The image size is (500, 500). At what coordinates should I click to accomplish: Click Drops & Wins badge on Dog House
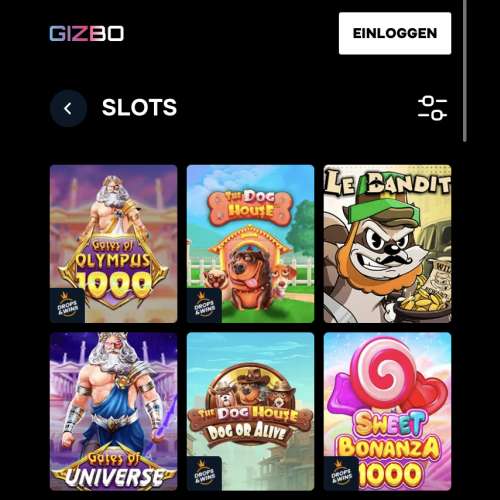click(x=204, y=305)
